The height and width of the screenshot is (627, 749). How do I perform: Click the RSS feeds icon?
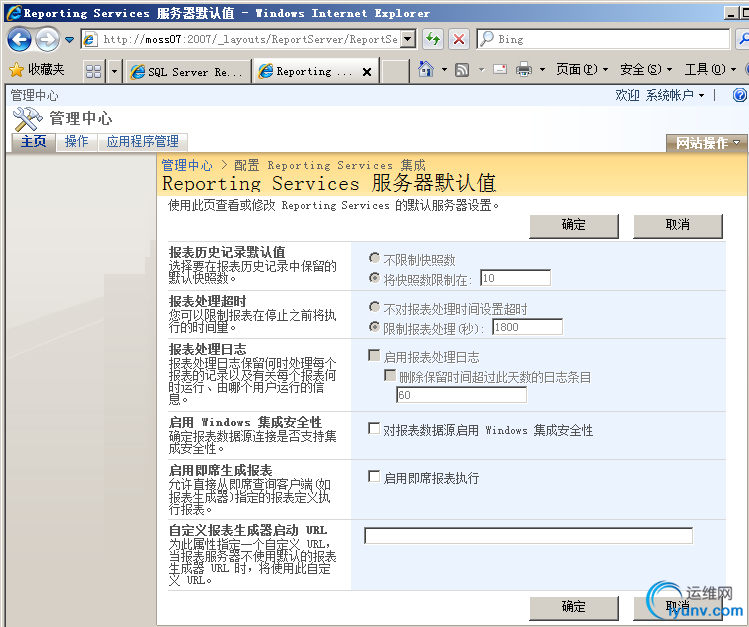tap(462, 70)
